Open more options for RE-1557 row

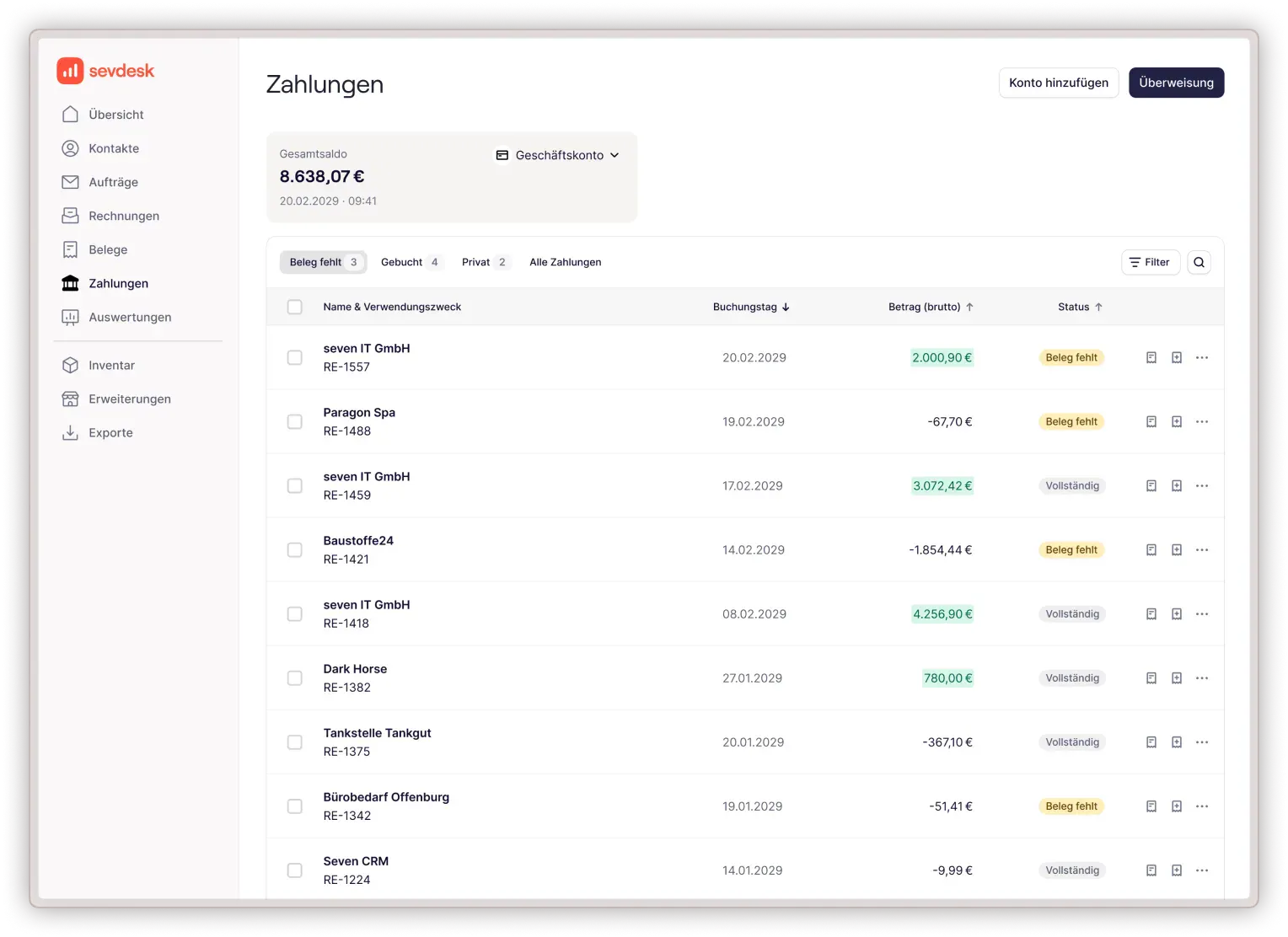(x=1202, y=357)
